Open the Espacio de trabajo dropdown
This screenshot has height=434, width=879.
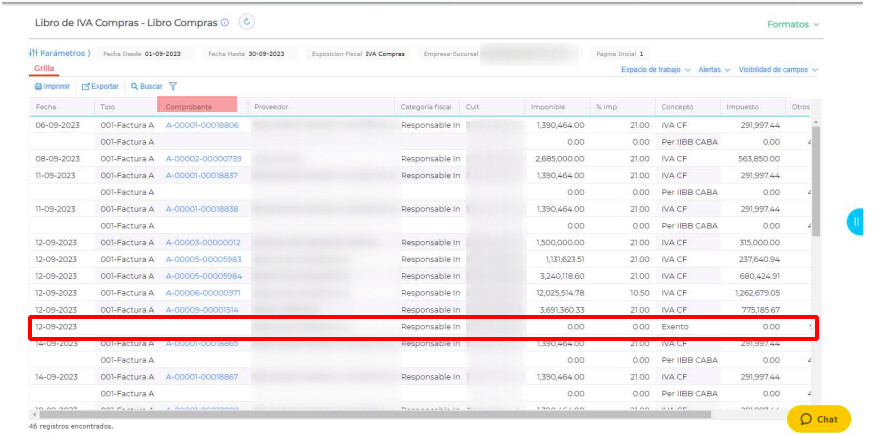pyautogui.click(x=655, y=70)
